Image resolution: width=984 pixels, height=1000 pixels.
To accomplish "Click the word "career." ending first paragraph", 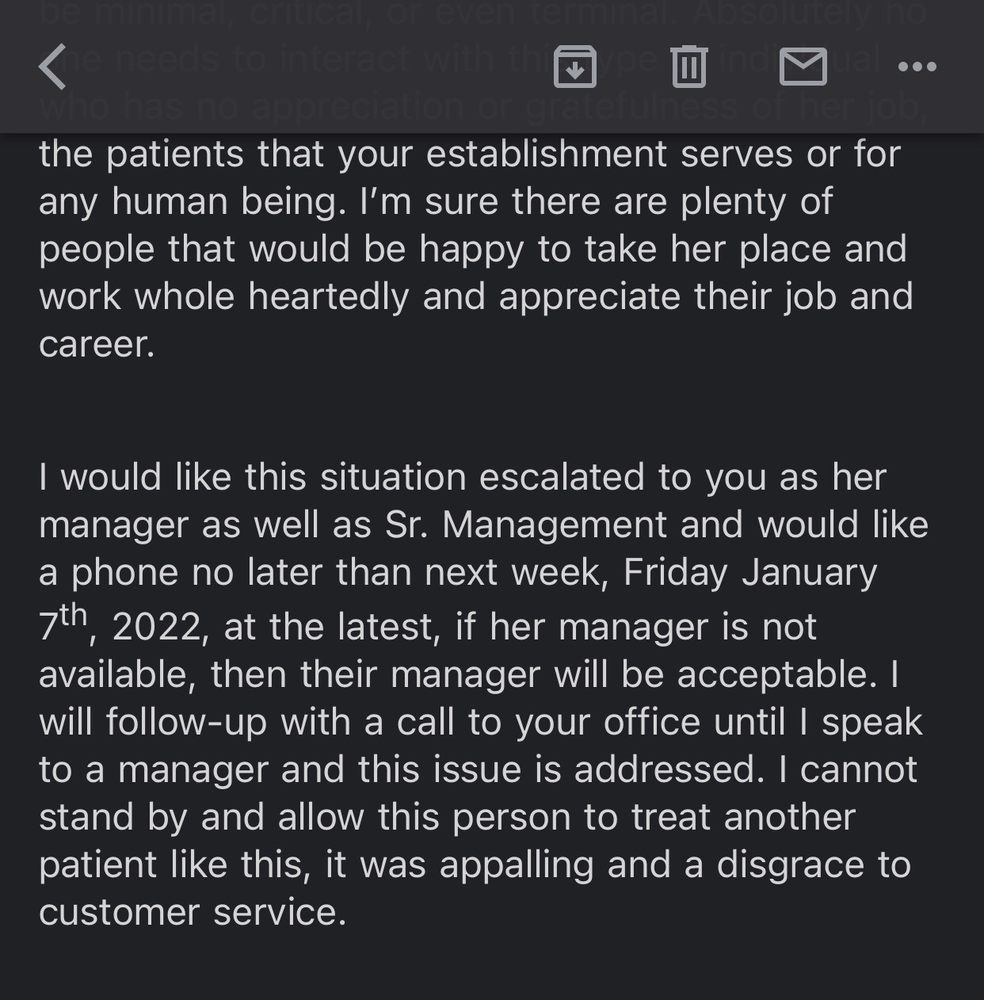I will click(x=97, y=343).
